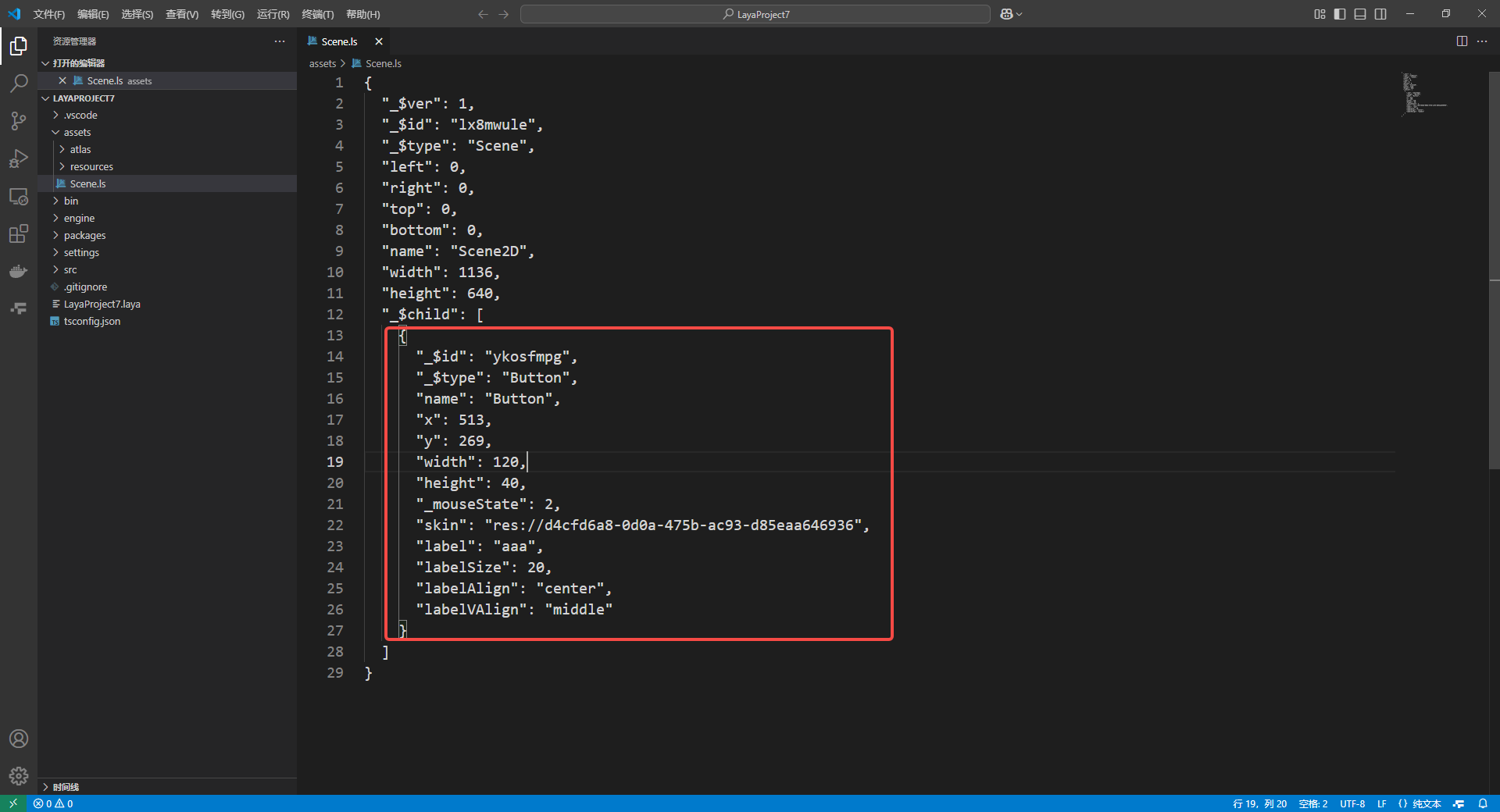This screenshot has height=812, width=1500.
Task: Open the Docker panel icon
Action: pyautogui.click(x=19, y=271)
